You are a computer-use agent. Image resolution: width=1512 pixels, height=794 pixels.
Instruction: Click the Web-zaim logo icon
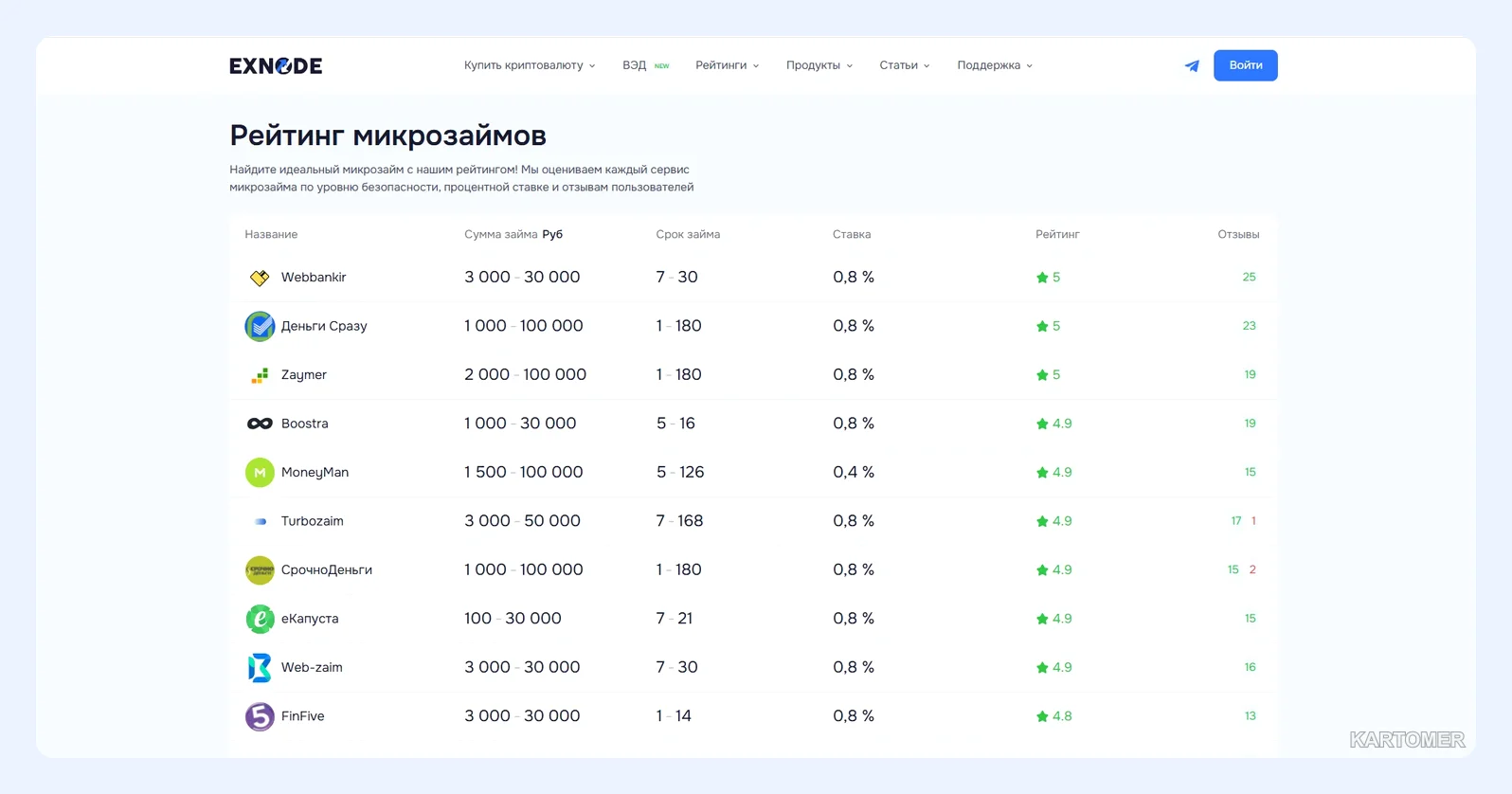260,667
